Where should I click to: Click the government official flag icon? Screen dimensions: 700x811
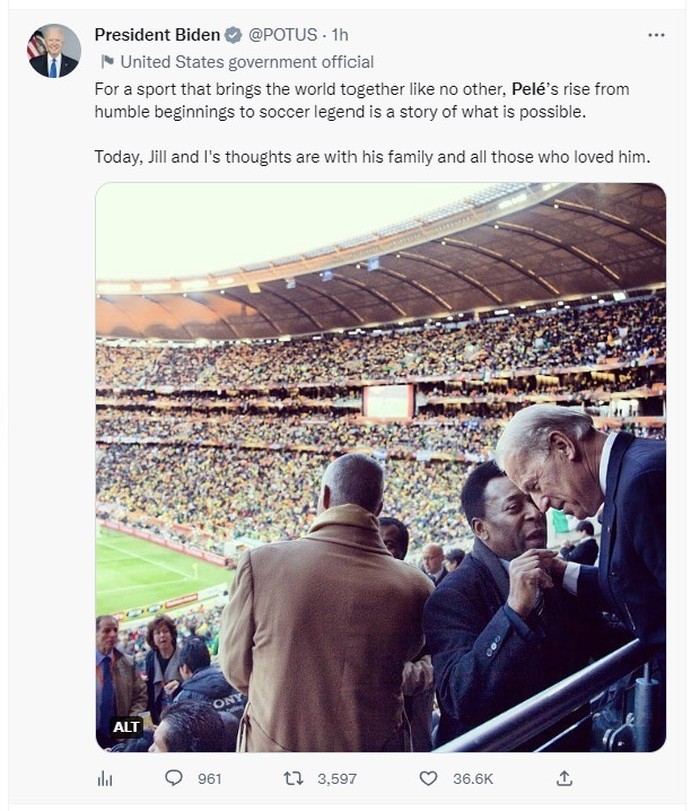point(106,61)
